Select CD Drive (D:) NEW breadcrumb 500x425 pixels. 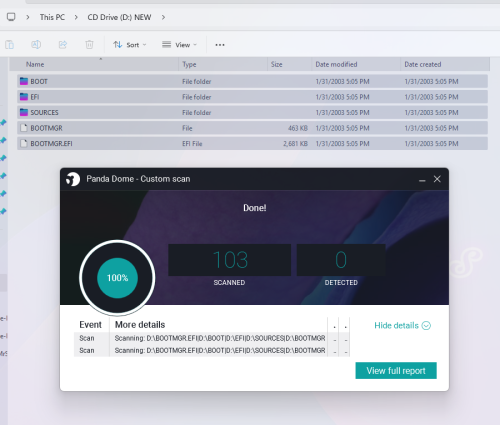(x=119, y=17)
